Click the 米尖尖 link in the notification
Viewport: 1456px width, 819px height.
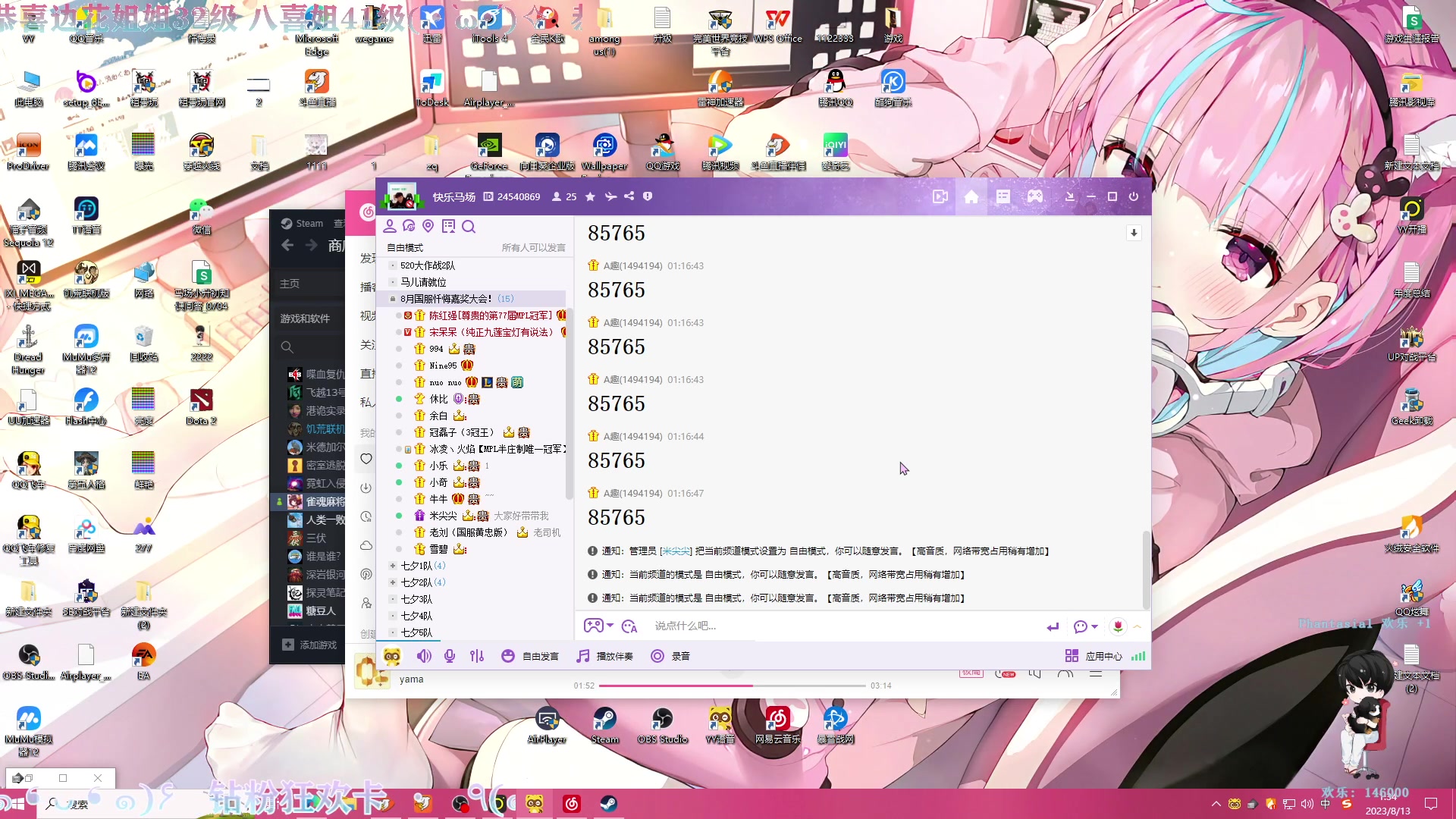click(x=676, y=551)
